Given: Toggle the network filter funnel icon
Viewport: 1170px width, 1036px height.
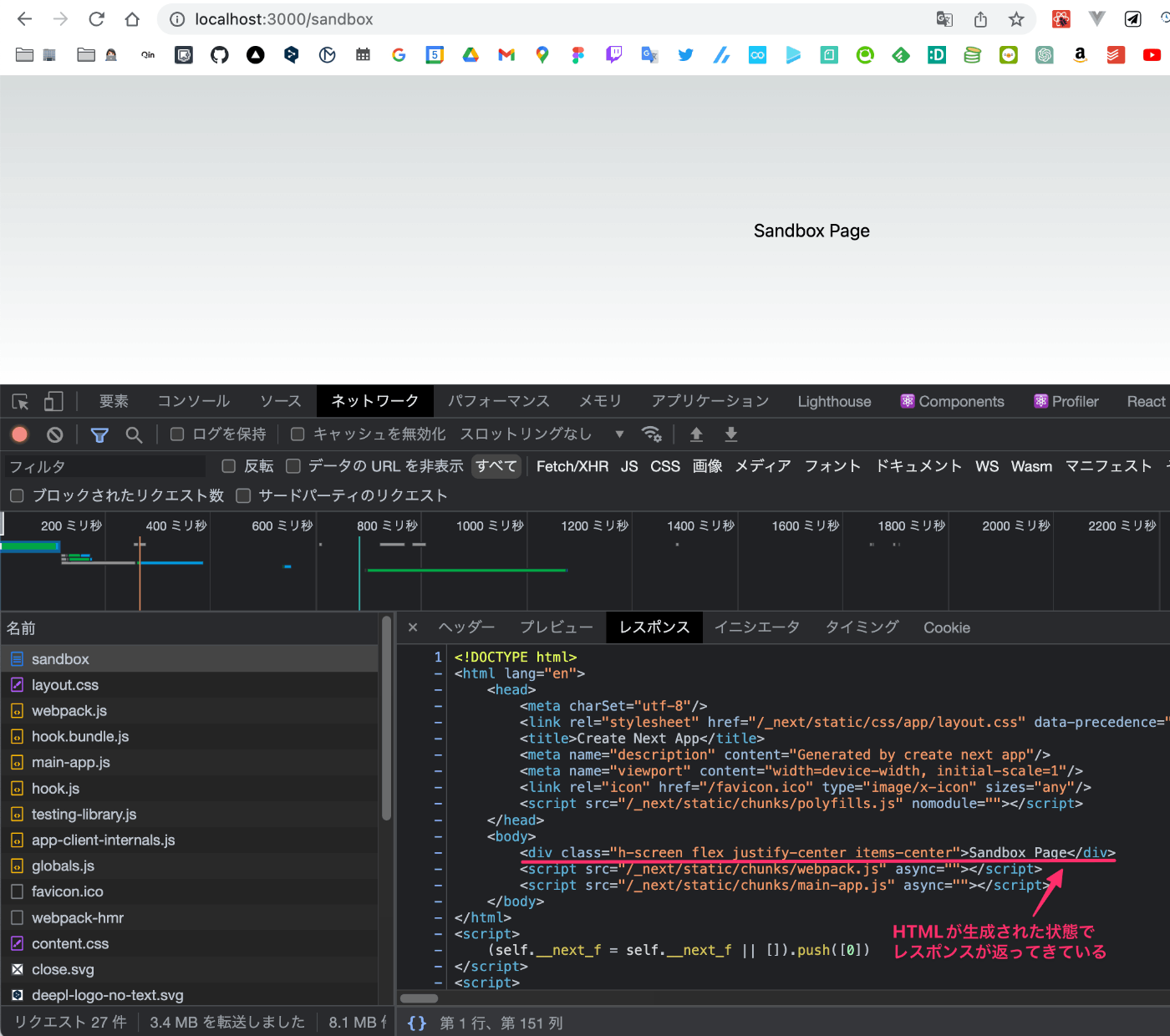Looking at the screenshot, I should 99,434.
